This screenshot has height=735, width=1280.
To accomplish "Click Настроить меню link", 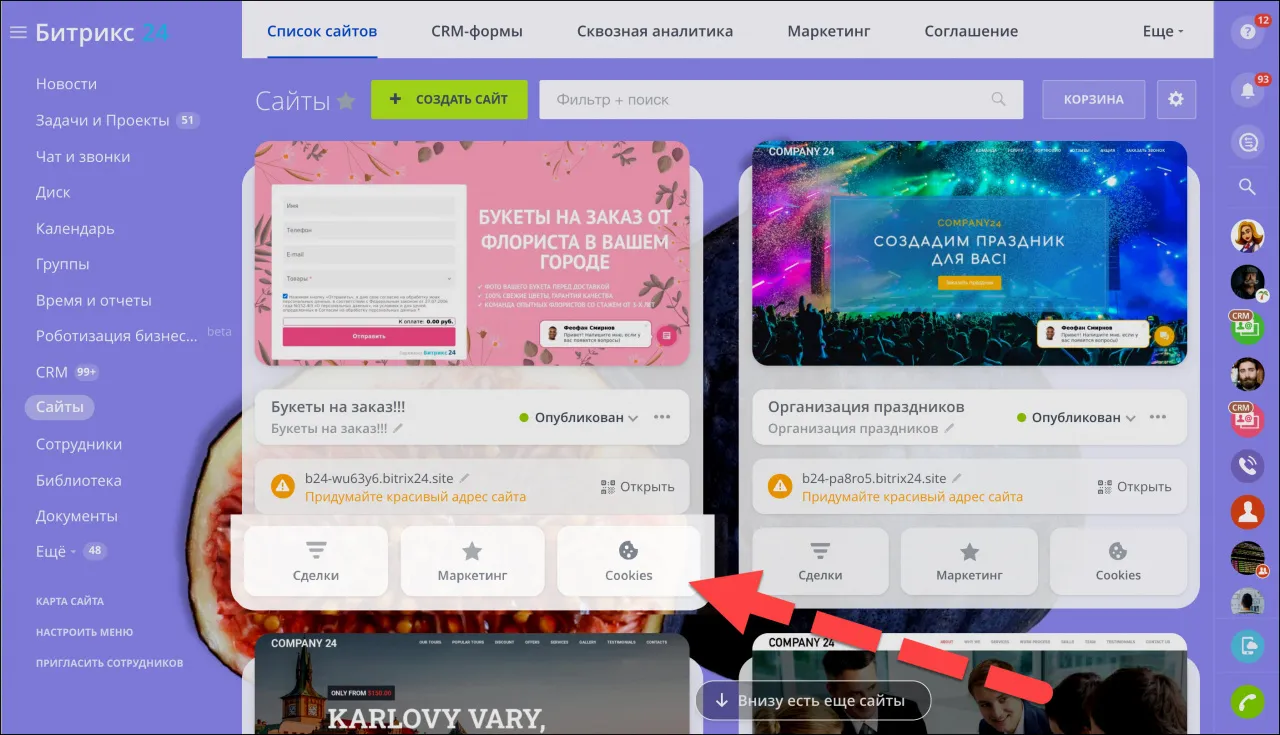I will click(84, 632).
